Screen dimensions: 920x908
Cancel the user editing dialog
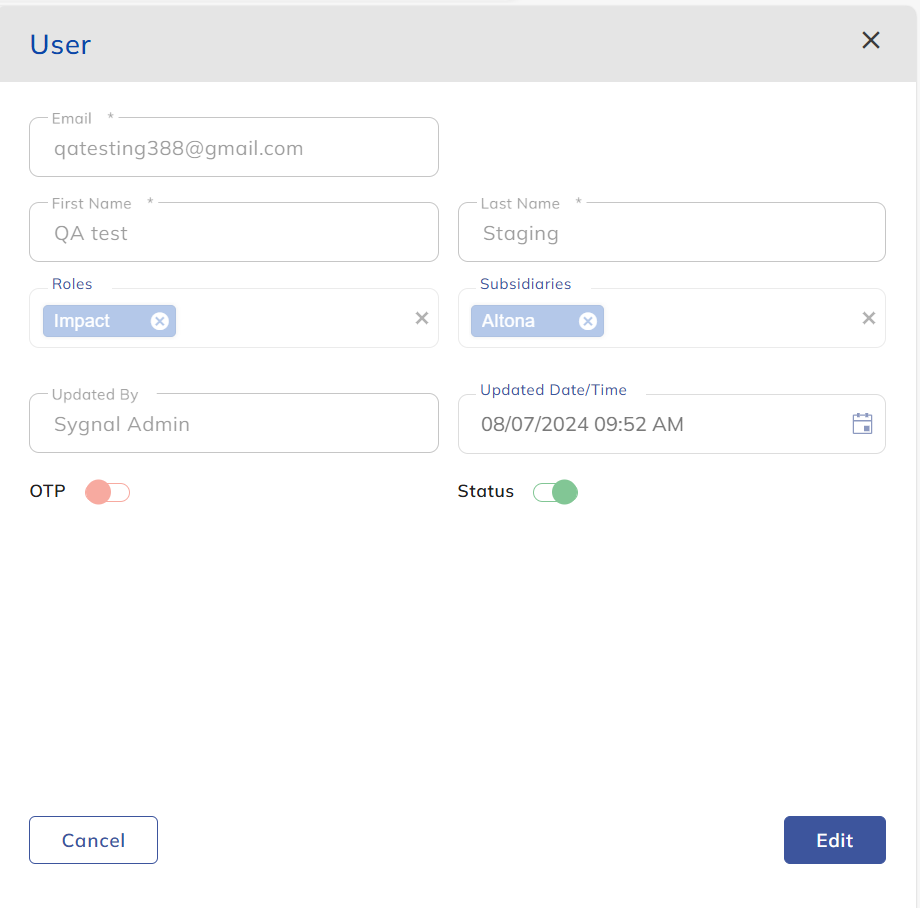pos(93,840)
